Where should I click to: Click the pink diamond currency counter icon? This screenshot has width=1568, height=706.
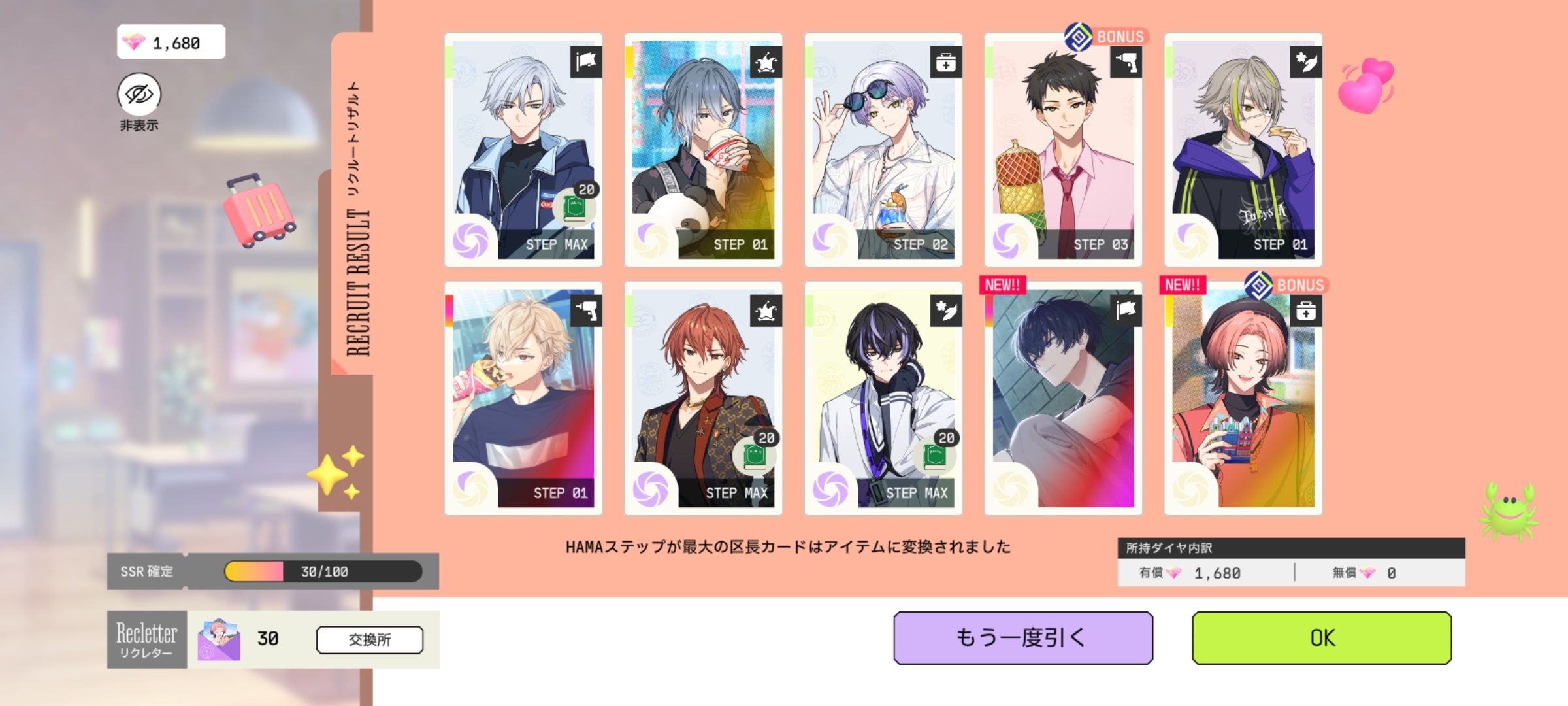click(x=133, y=43)
